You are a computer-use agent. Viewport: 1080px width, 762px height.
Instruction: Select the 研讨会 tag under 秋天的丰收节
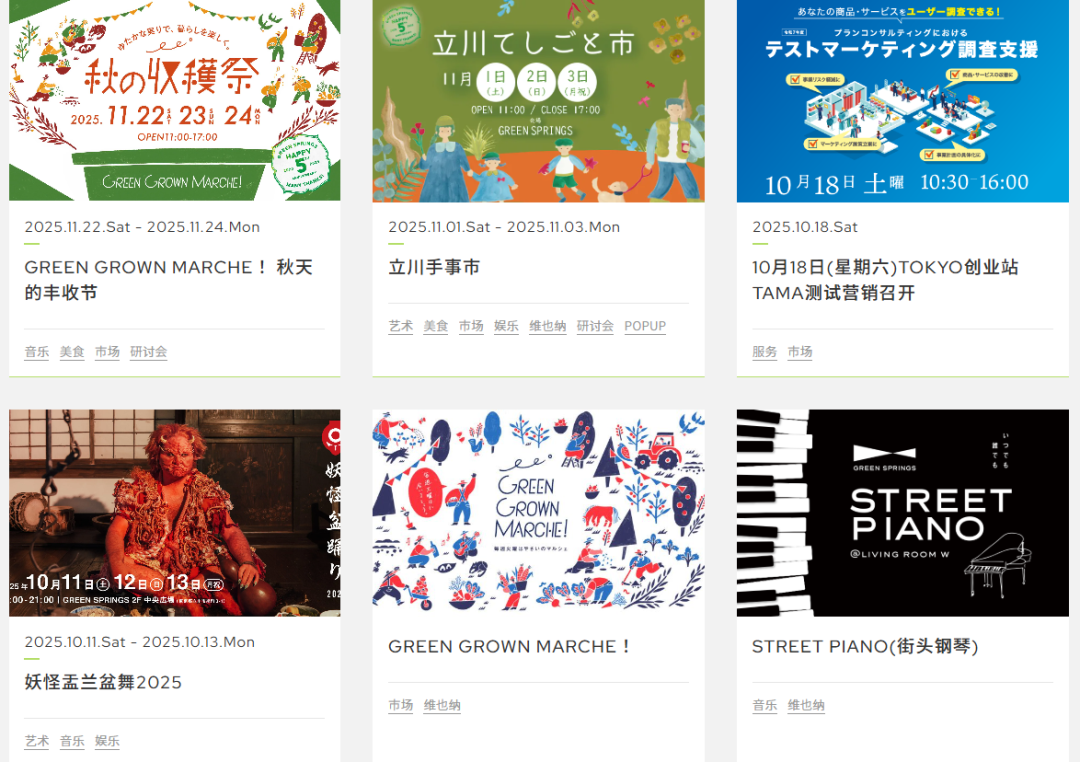pos(149,352)
